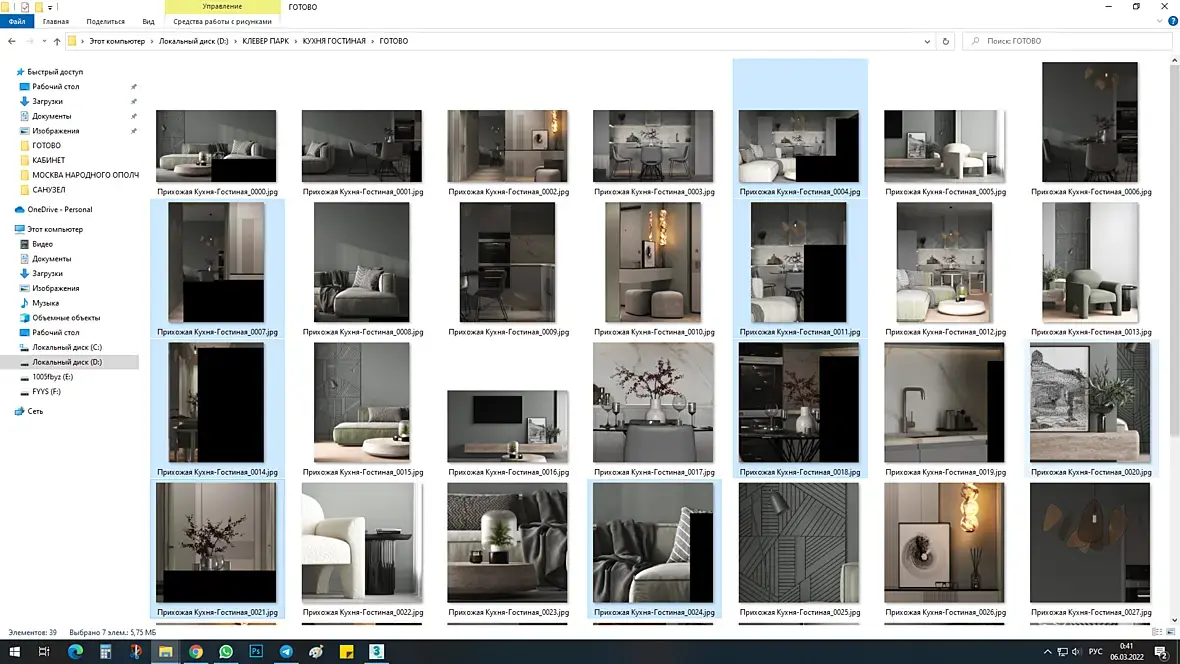1180x664 pixels.
Task: Open WhatsApp from the taskbar
Action: pos(226,652)
